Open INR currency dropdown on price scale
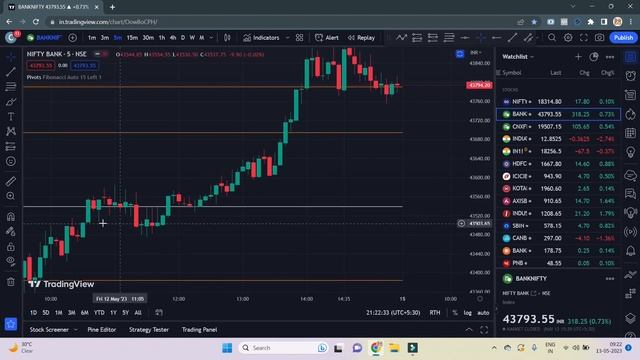 click(x=476, y=53)
